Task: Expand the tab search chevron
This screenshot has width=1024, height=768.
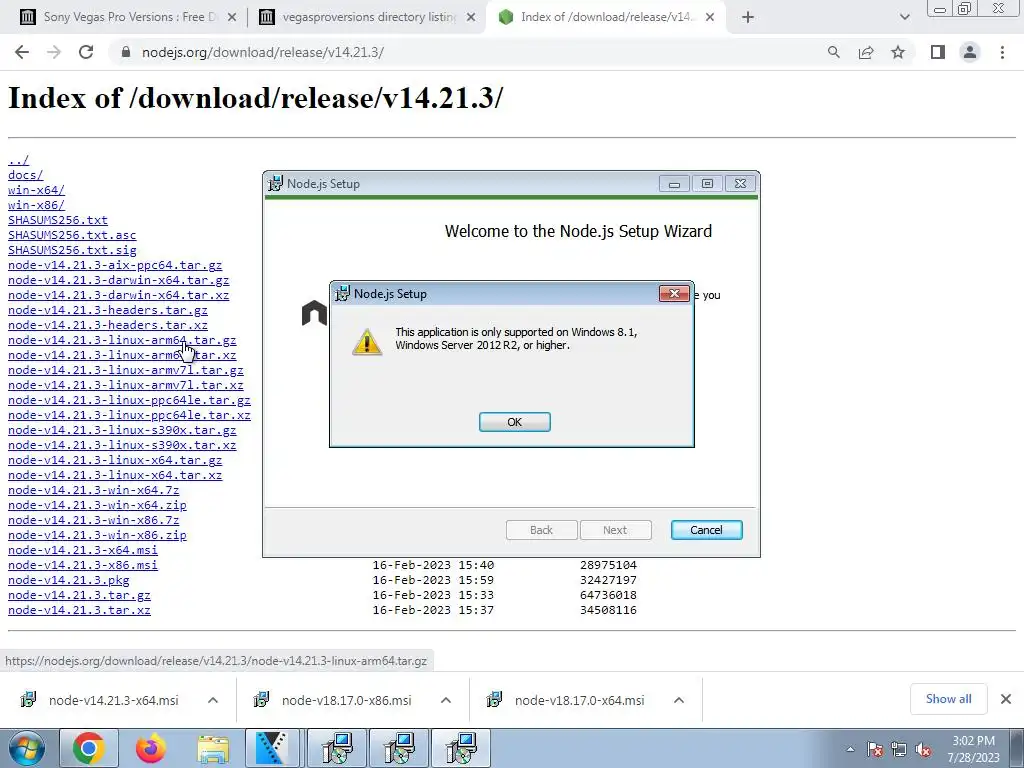Action: pos(904,18)
